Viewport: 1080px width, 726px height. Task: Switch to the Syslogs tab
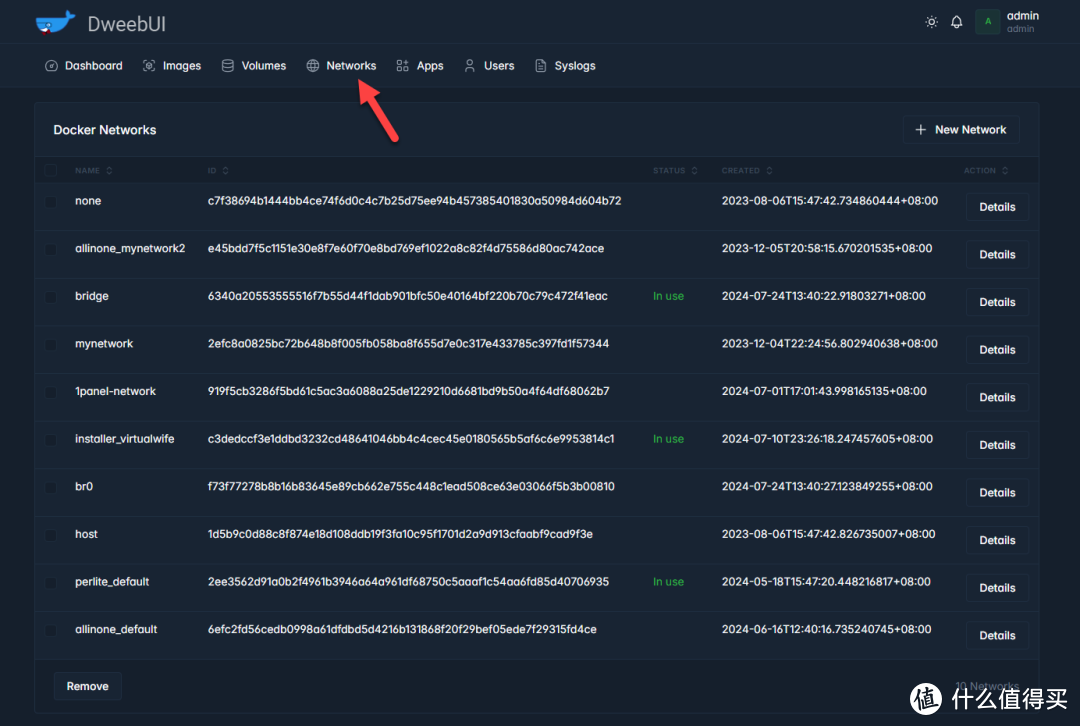pyautogui.click(x=565, y=66)
